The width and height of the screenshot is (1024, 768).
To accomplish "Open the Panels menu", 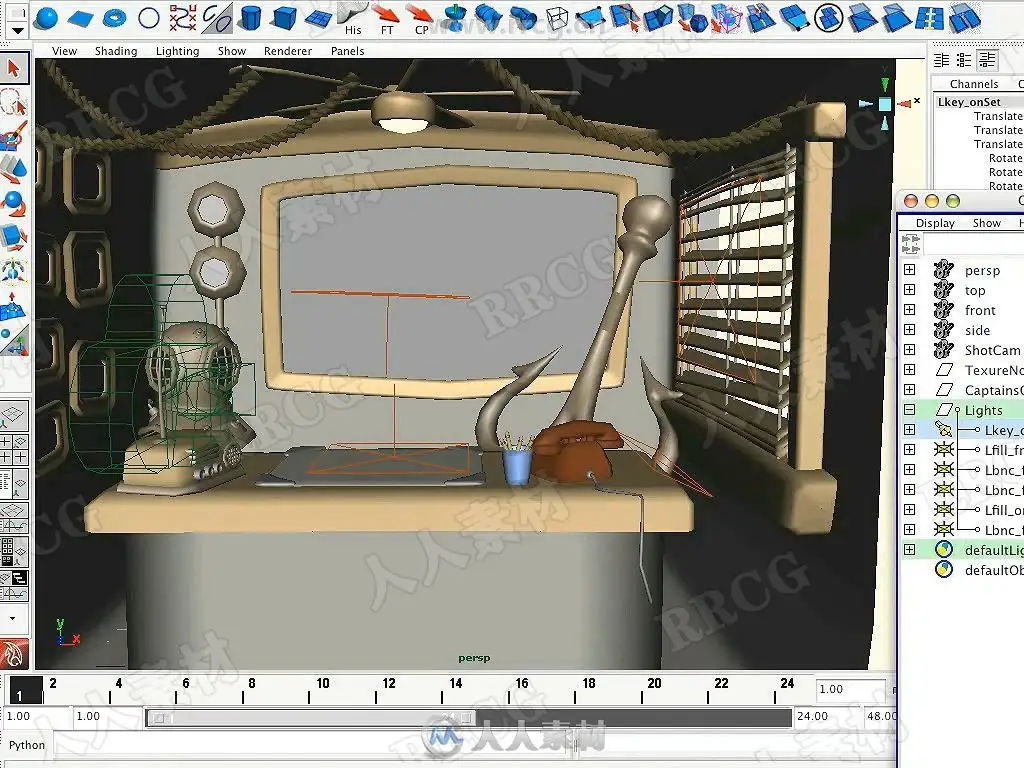I will click(347, 51).
